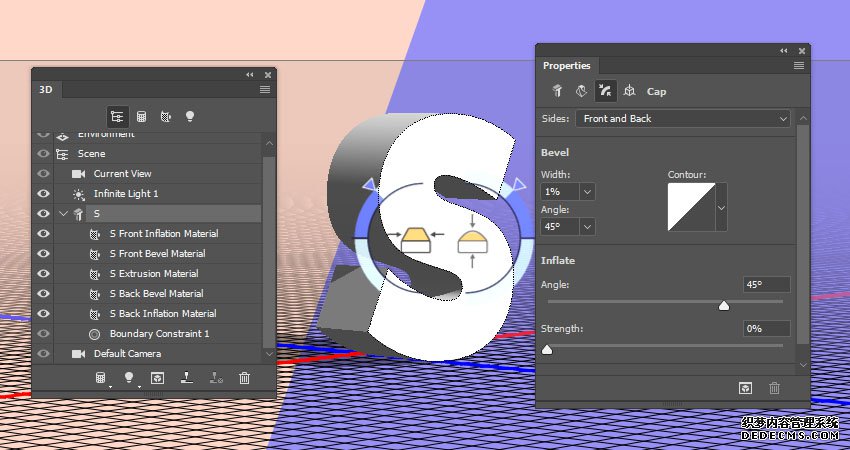Toggle visibility of Current View
This screenshot has width=850, height=450.
[x=43, y=174]
